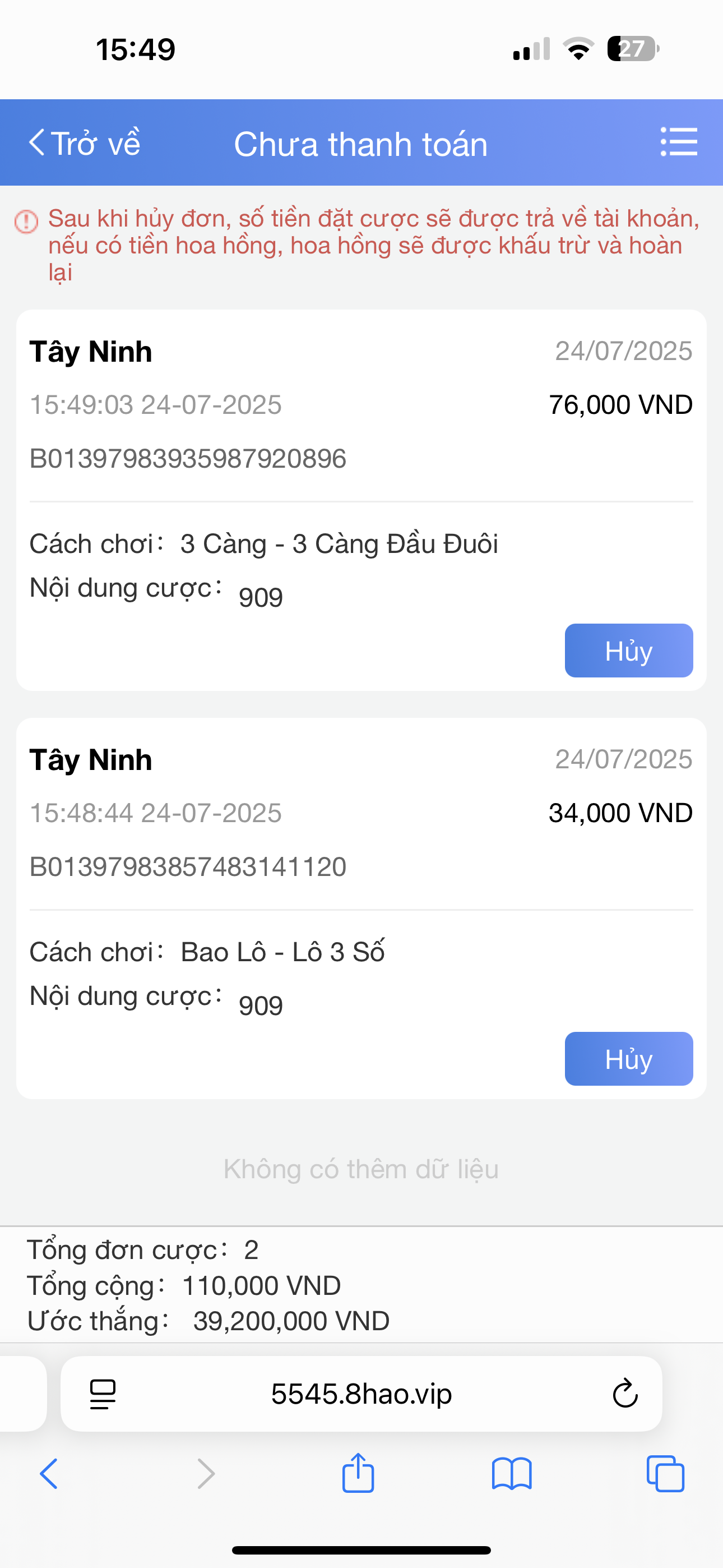The width and height of the screenshot is (723, 1568).
Task: Open the list menu icon in header
Action: point(679,142)
